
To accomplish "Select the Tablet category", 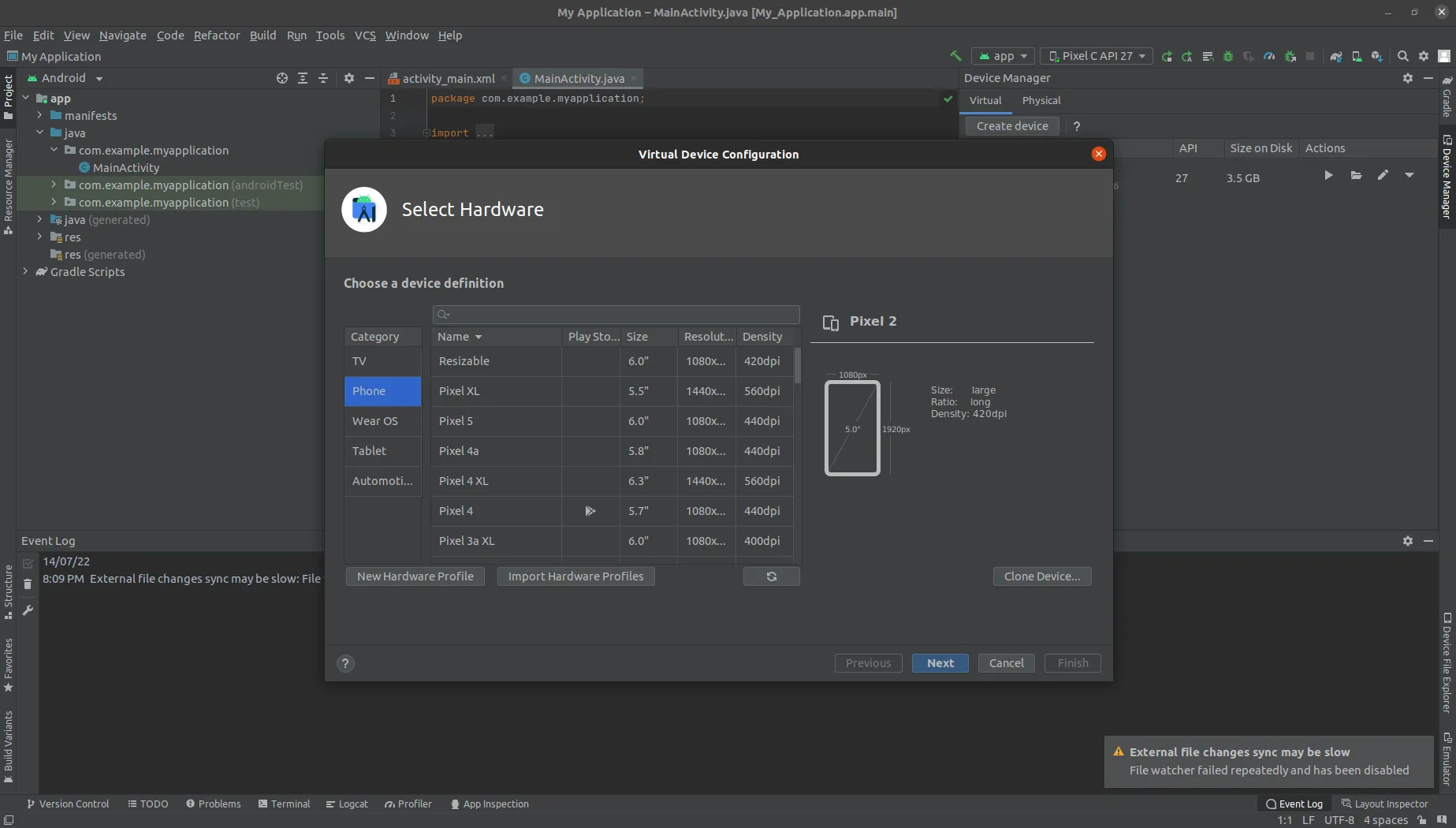I will tap(369, 451).
